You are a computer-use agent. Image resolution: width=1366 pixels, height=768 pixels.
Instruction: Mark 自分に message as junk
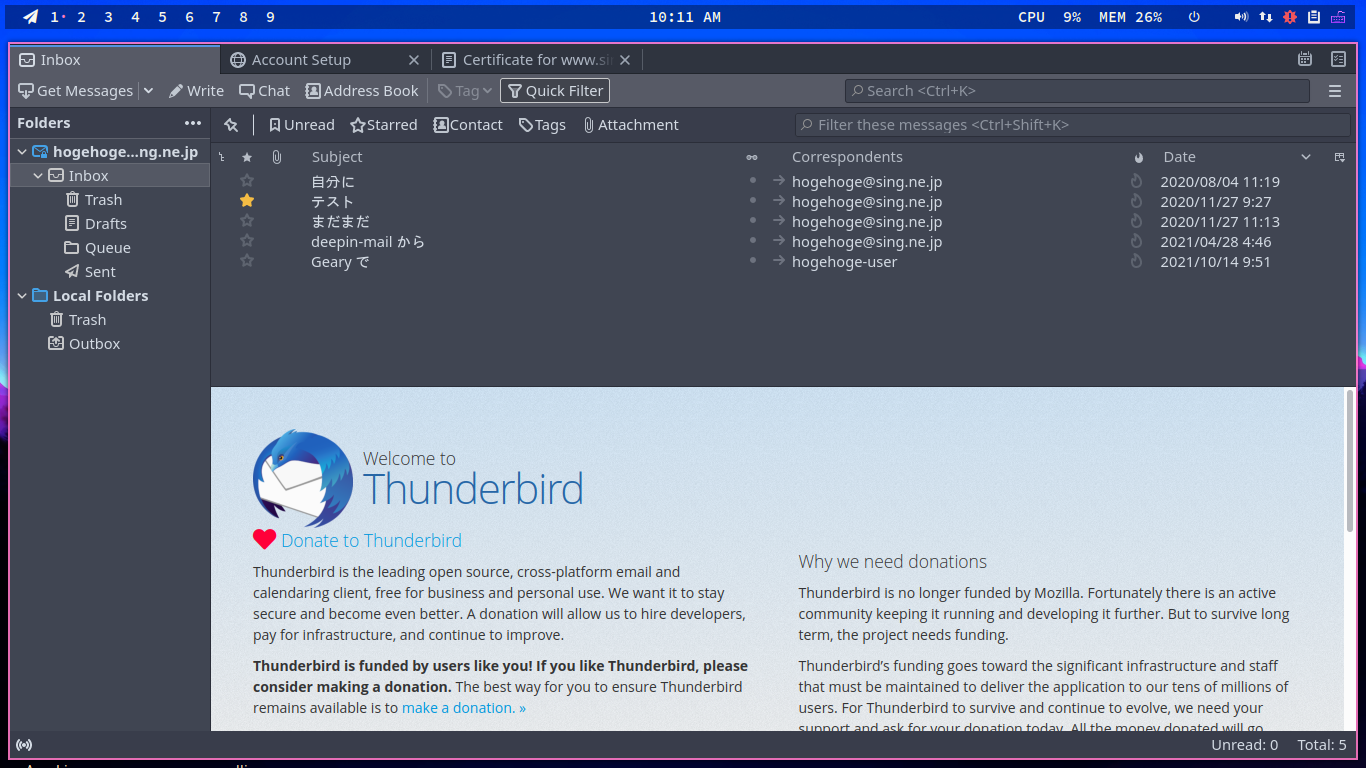(1136, 181)
